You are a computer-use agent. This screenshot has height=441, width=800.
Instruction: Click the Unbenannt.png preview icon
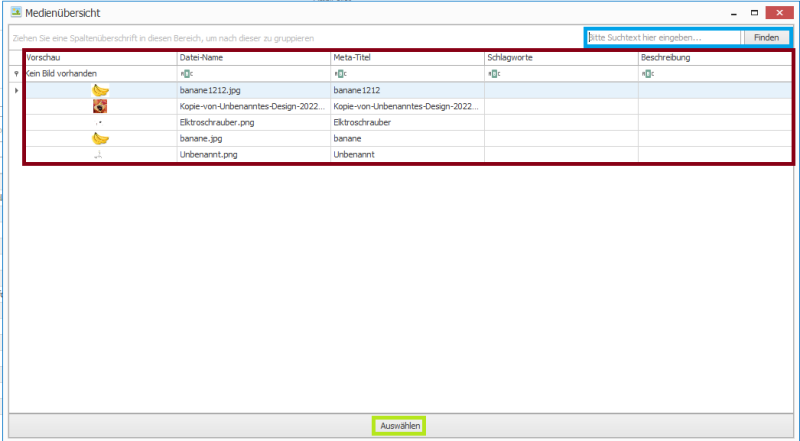pos(100,155)
